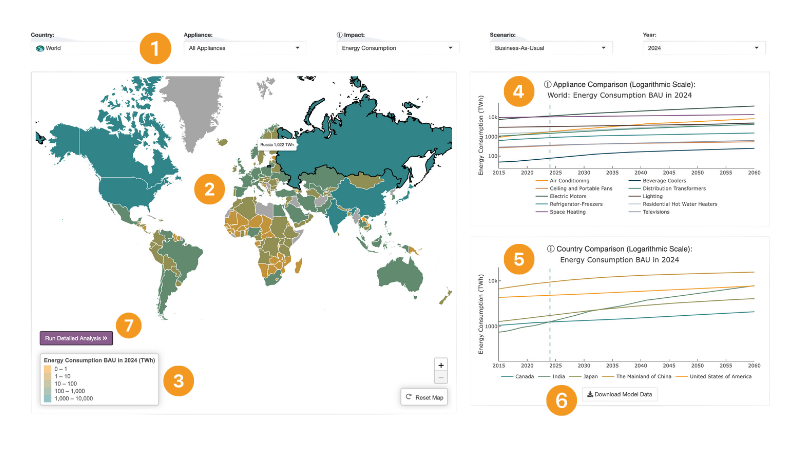
Task: Click the reset arrow icon in Reset Map
Action: 409,397
